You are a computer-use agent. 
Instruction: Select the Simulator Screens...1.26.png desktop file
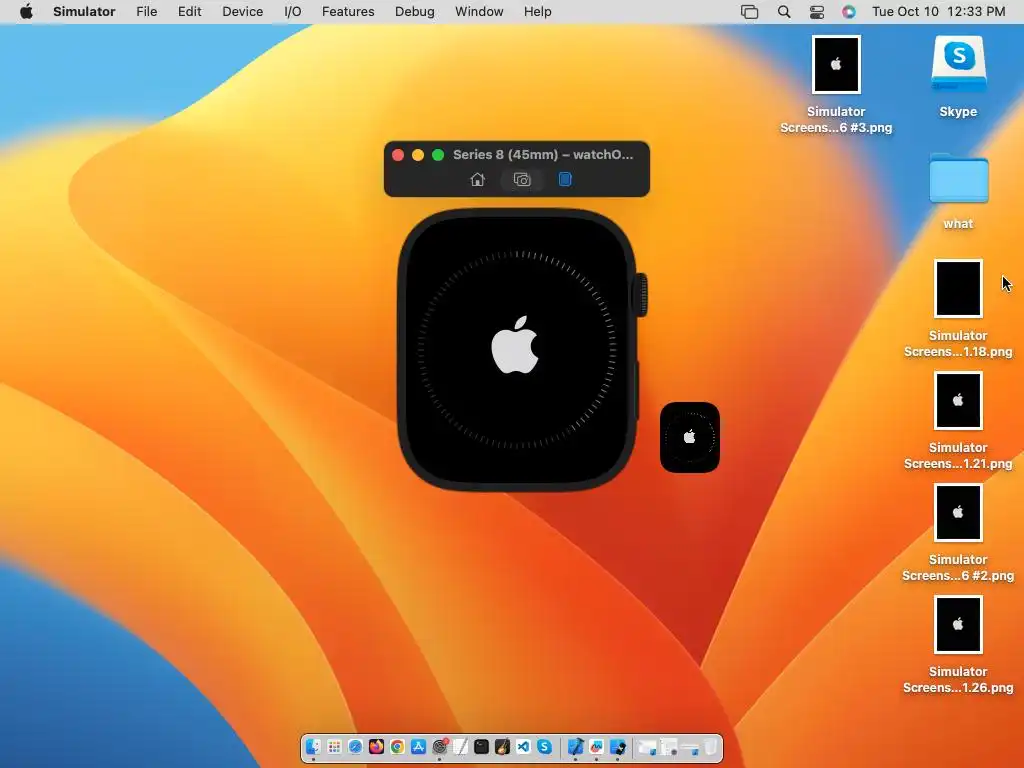coord(958,645)
